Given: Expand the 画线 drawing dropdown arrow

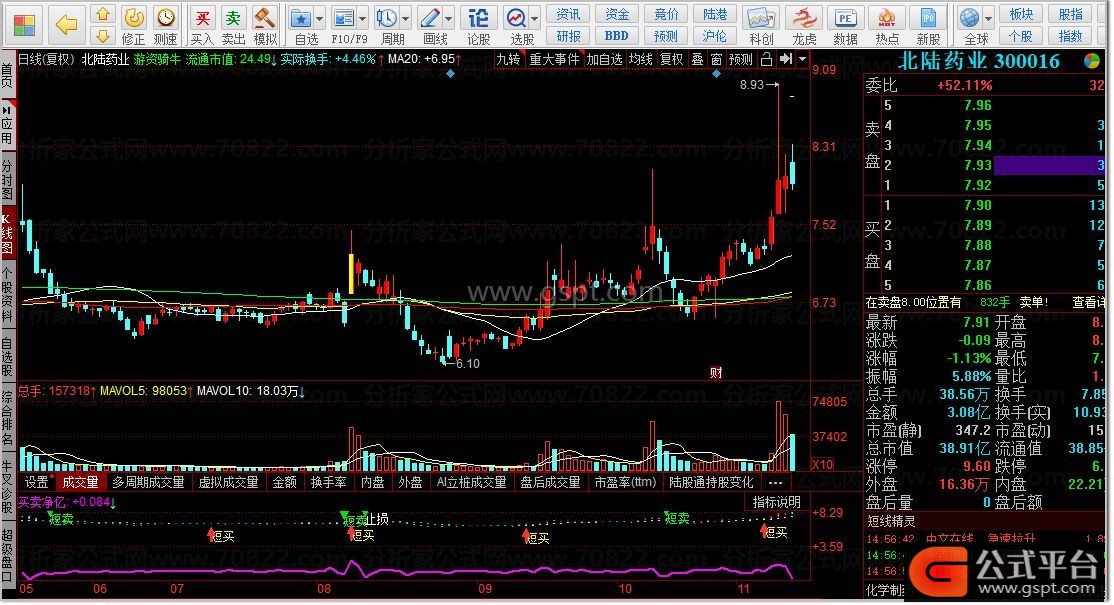Looking at the screenshot, I should click(x=449, y=18).
